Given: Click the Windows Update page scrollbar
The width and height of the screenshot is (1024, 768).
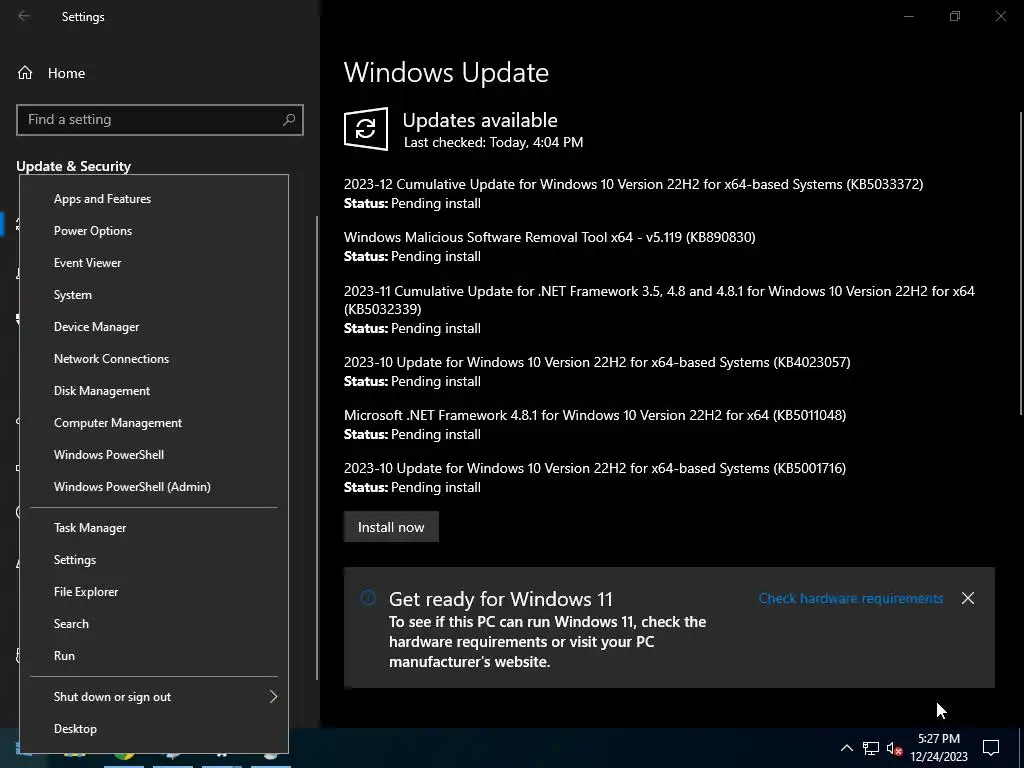Looking at the screenshot, I should 1021,263.
